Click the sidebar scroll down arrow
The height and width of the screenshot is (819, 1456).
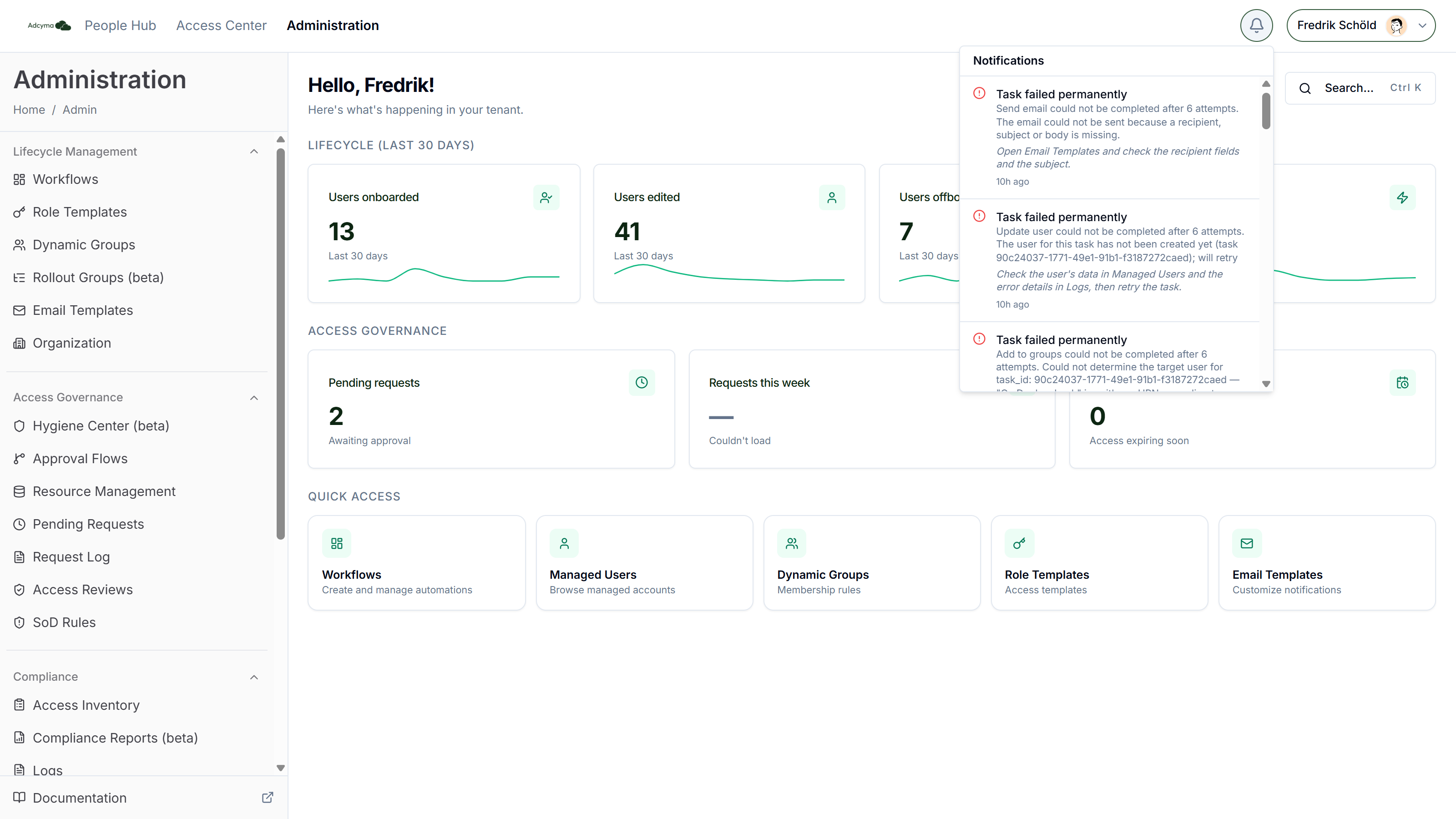280,768
